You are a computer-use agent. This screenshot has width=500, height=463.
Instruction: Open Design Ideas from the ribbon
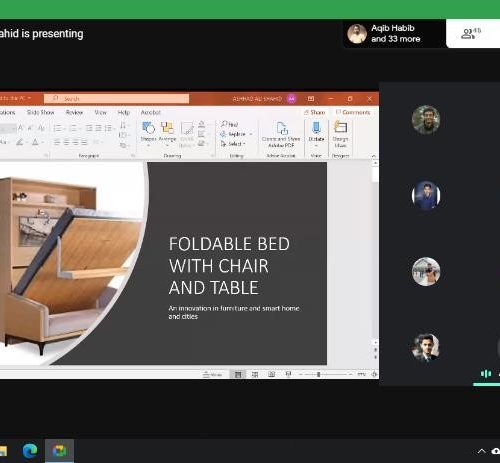click(x=340, y=133)
